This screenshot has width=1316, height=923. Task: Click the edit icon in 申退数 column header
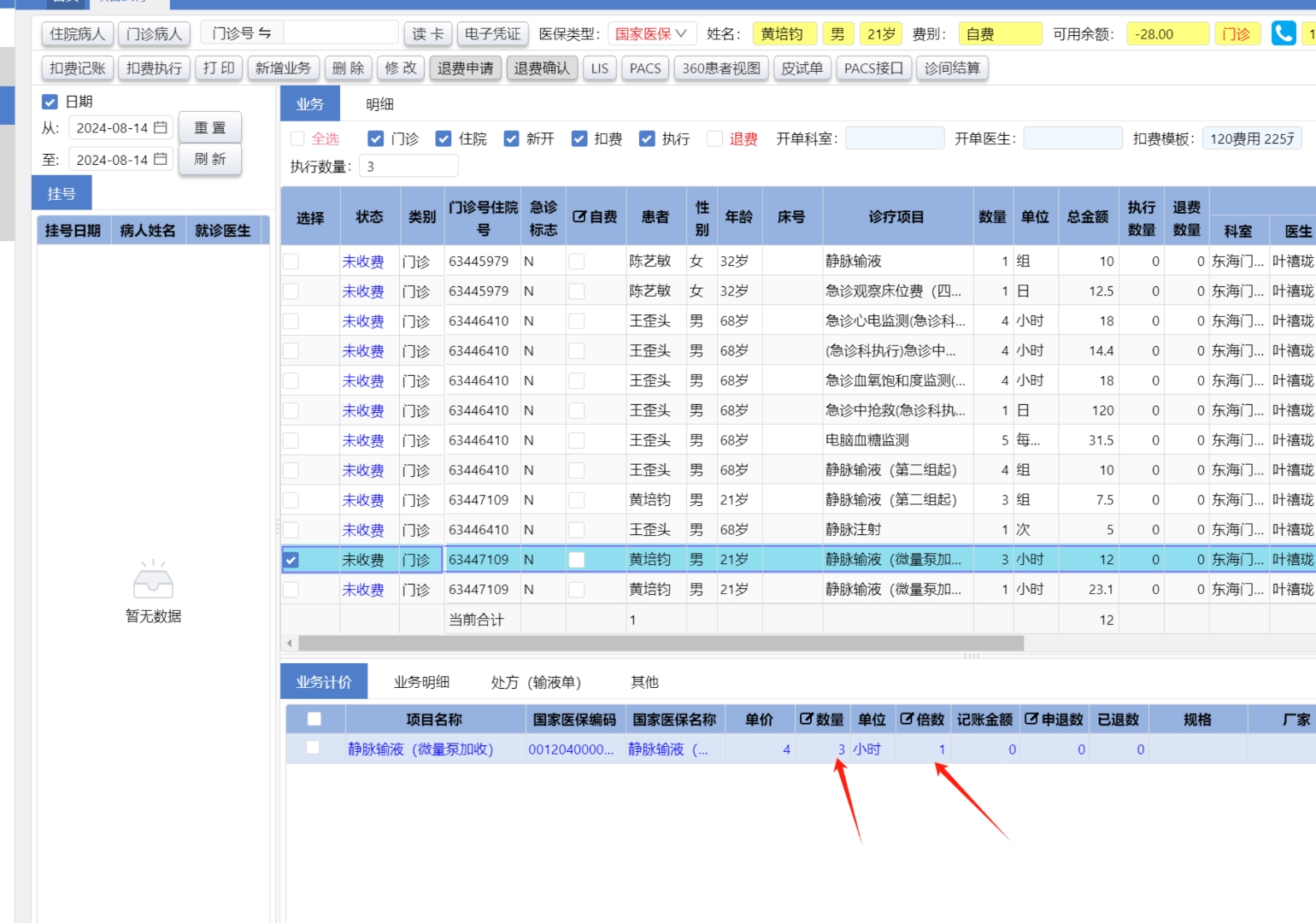pos(1031,720)
